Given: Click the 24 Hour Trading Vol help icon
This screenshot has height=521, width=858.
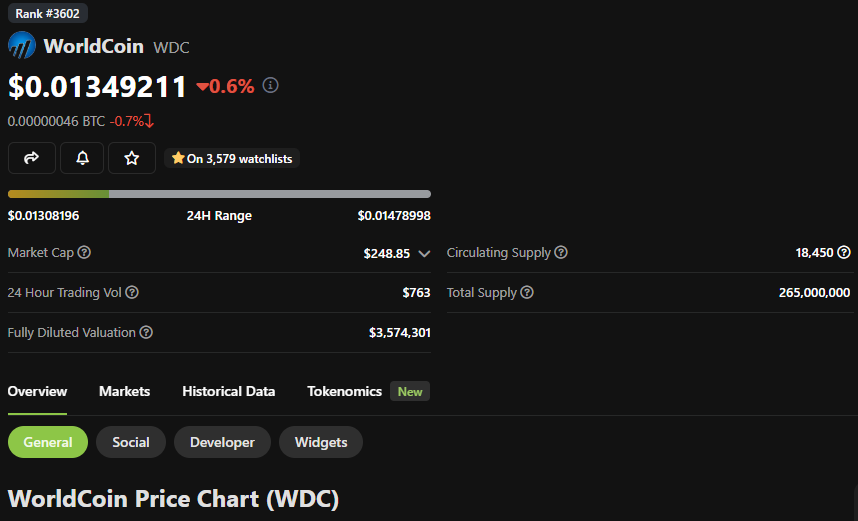Looking at the screenshot, I should (132, 293).
